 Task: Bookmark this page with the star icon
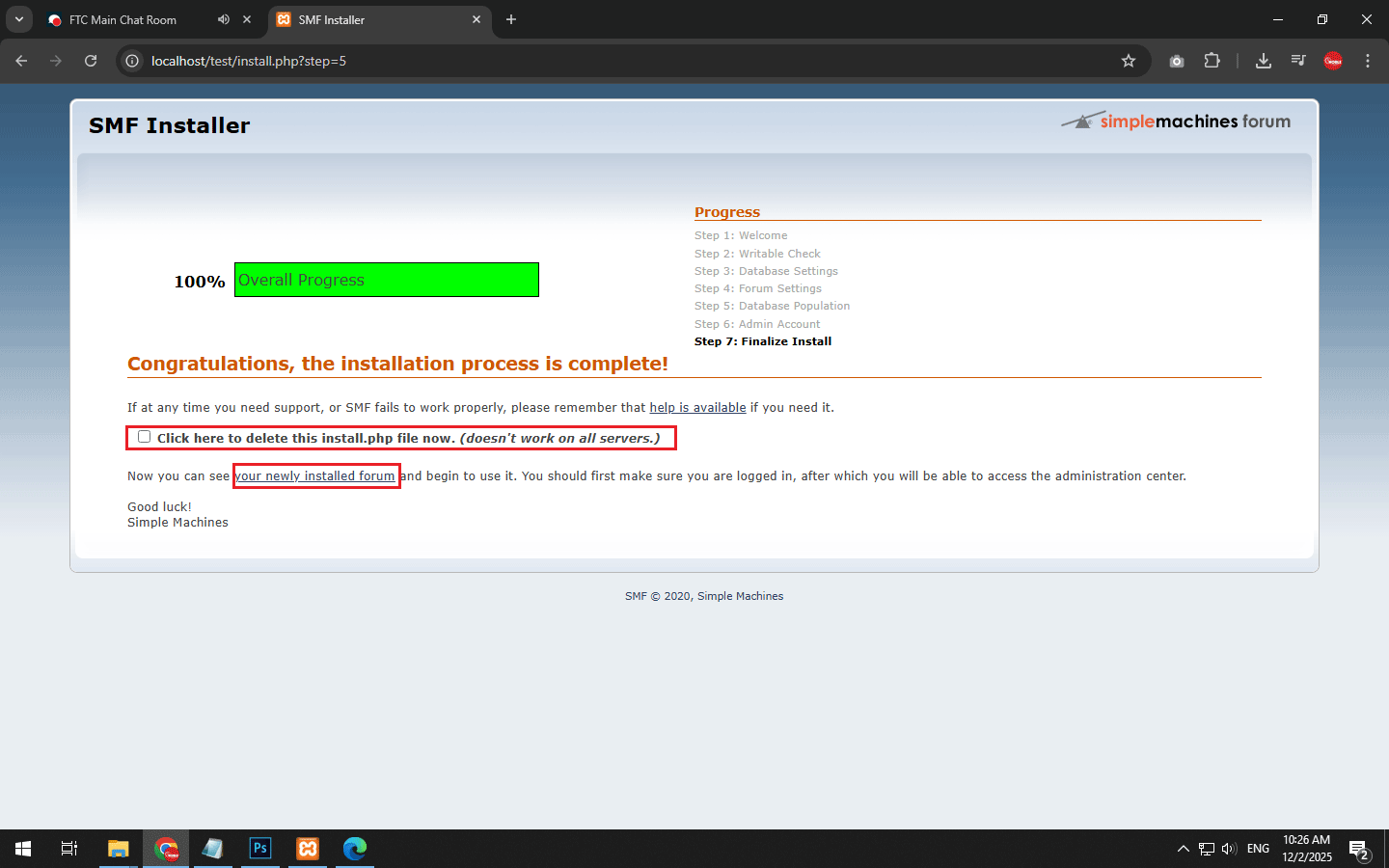[x=1129, y=61]
